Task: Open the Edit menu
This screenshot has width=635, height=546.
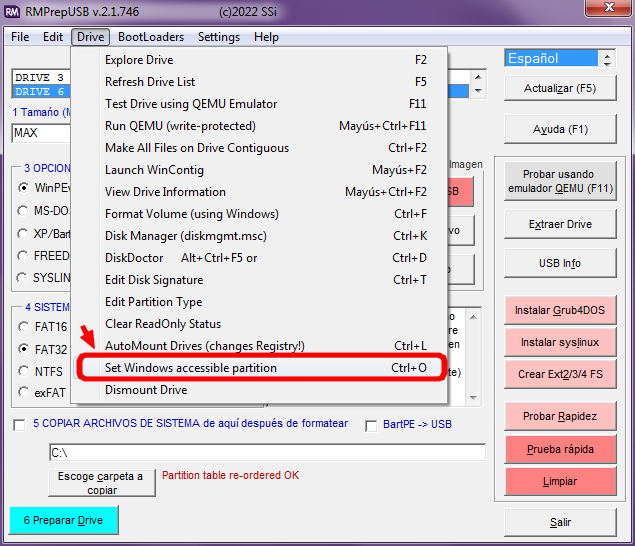Action: click(53, 37)
